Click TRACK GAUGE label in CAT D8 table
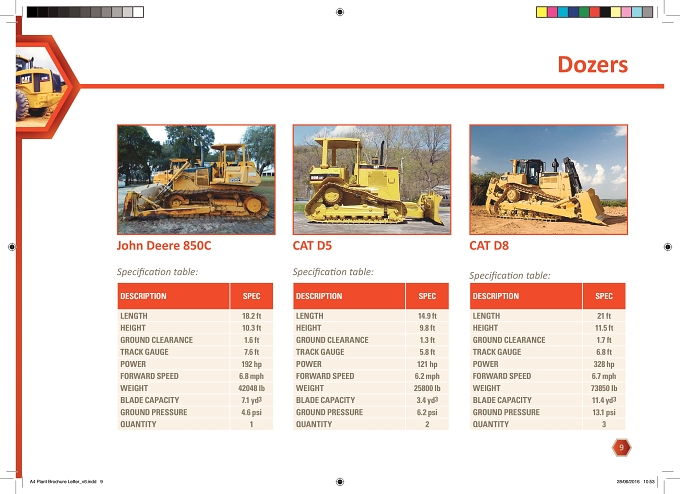680x494 pixels. [x=497, y=352]
